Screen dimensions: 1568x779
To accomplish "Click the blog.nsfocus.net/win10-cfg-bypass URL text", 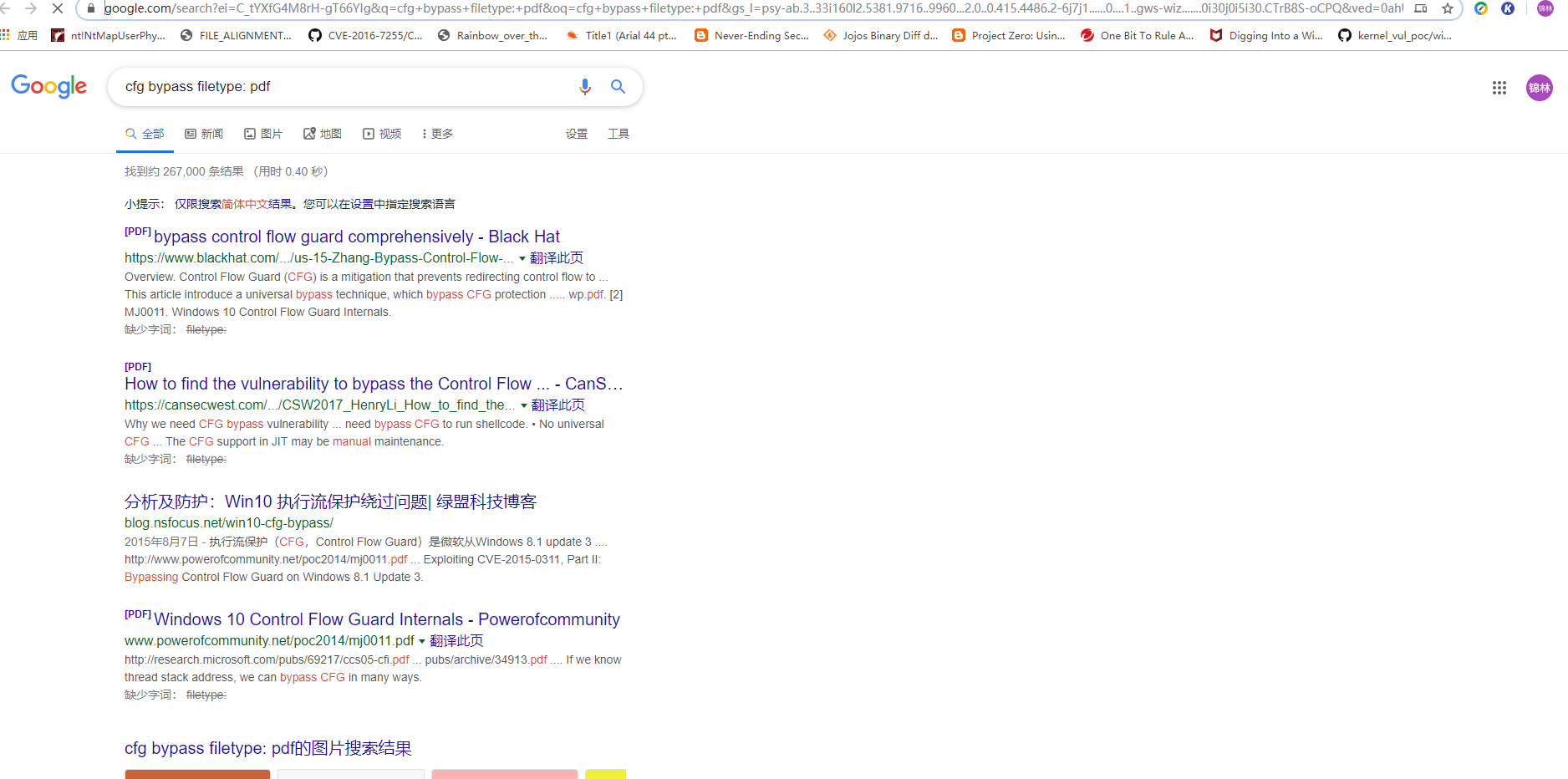I will (x=229, y=523).
